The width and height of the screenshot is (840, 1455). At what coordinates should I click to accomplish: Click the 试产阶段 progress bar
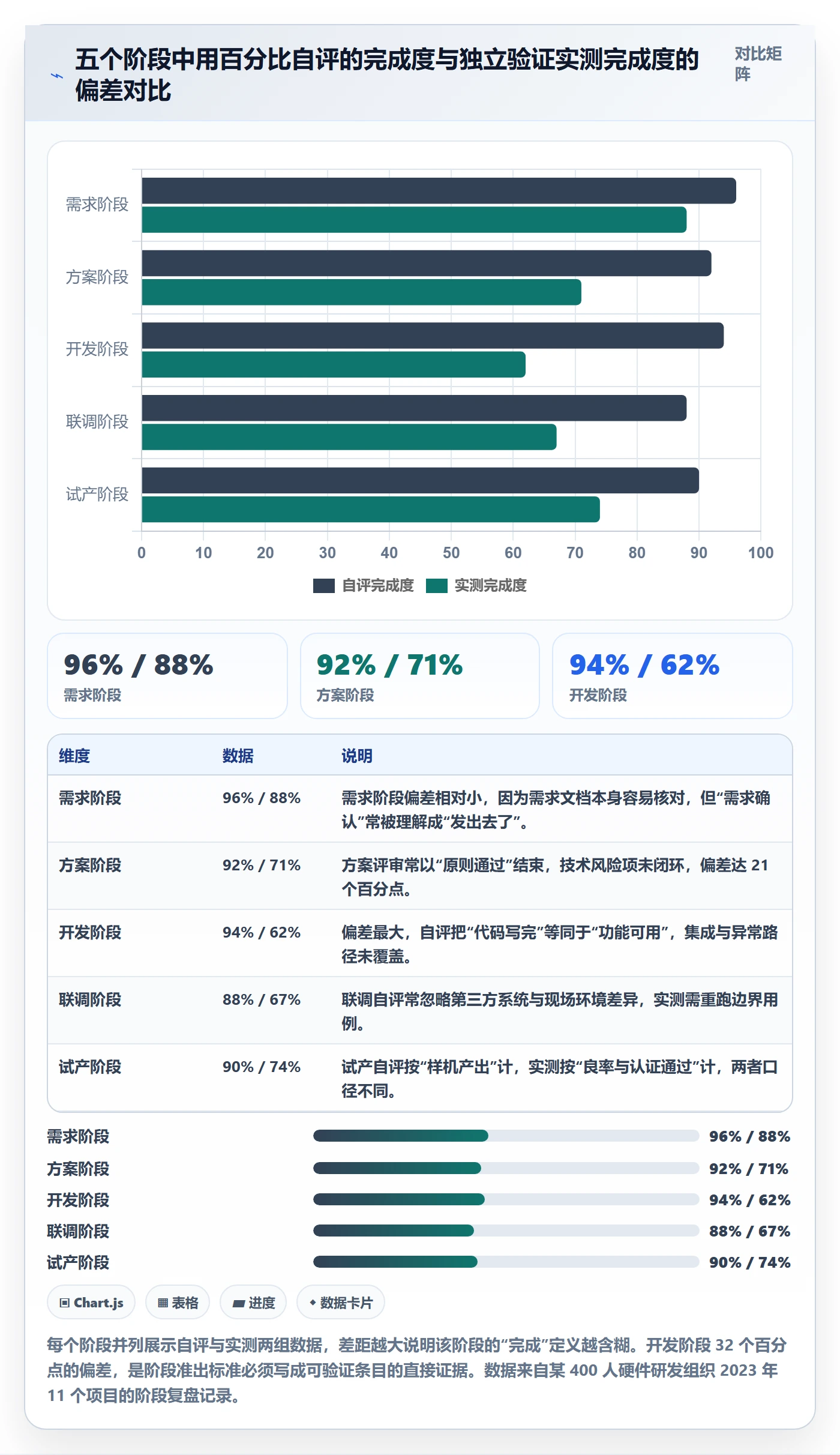click(x=506, y=1262)
